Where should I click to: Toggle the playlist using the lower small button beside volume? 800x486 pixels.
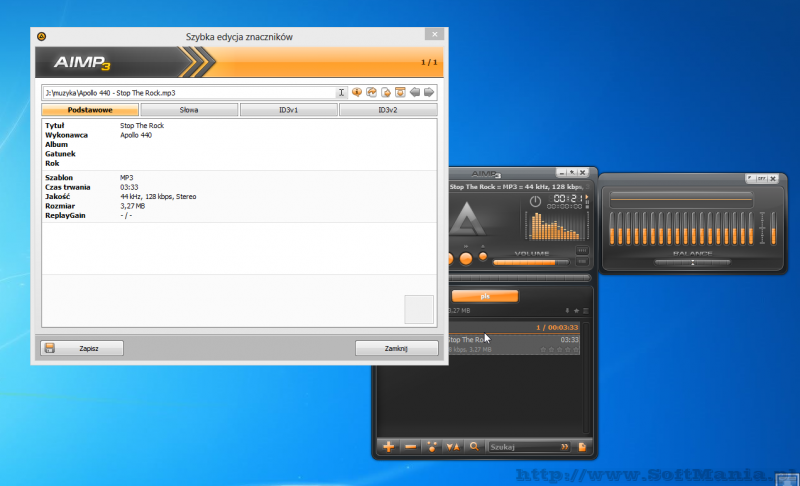pos(582,262)
